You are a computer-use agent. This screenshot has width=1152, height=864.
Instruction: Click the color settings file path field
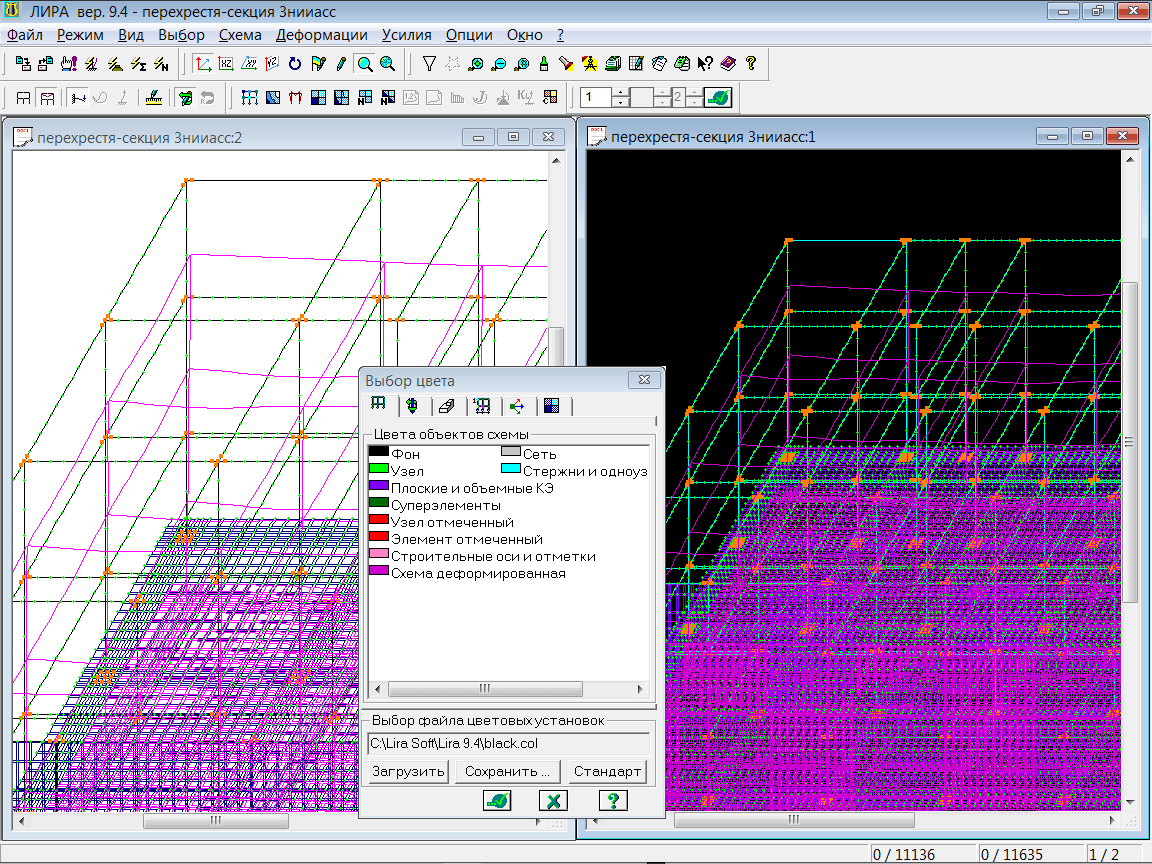click(509, 743)
